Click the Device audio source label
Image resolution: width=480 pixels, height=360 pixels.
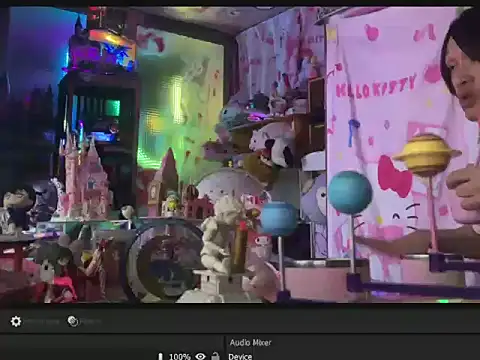pos(240,357)
